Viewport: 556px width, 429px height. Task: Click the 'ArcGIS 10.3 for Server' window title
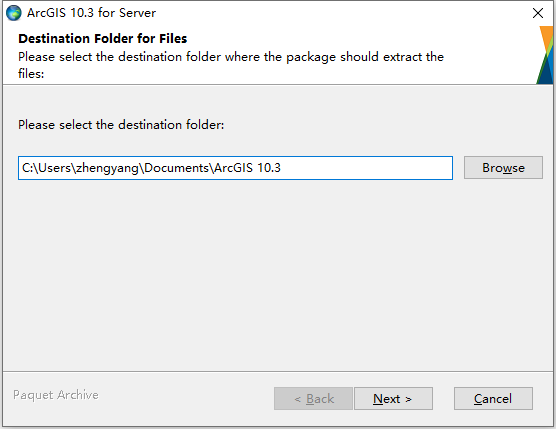pyautogui.click(x=91, y=13)
